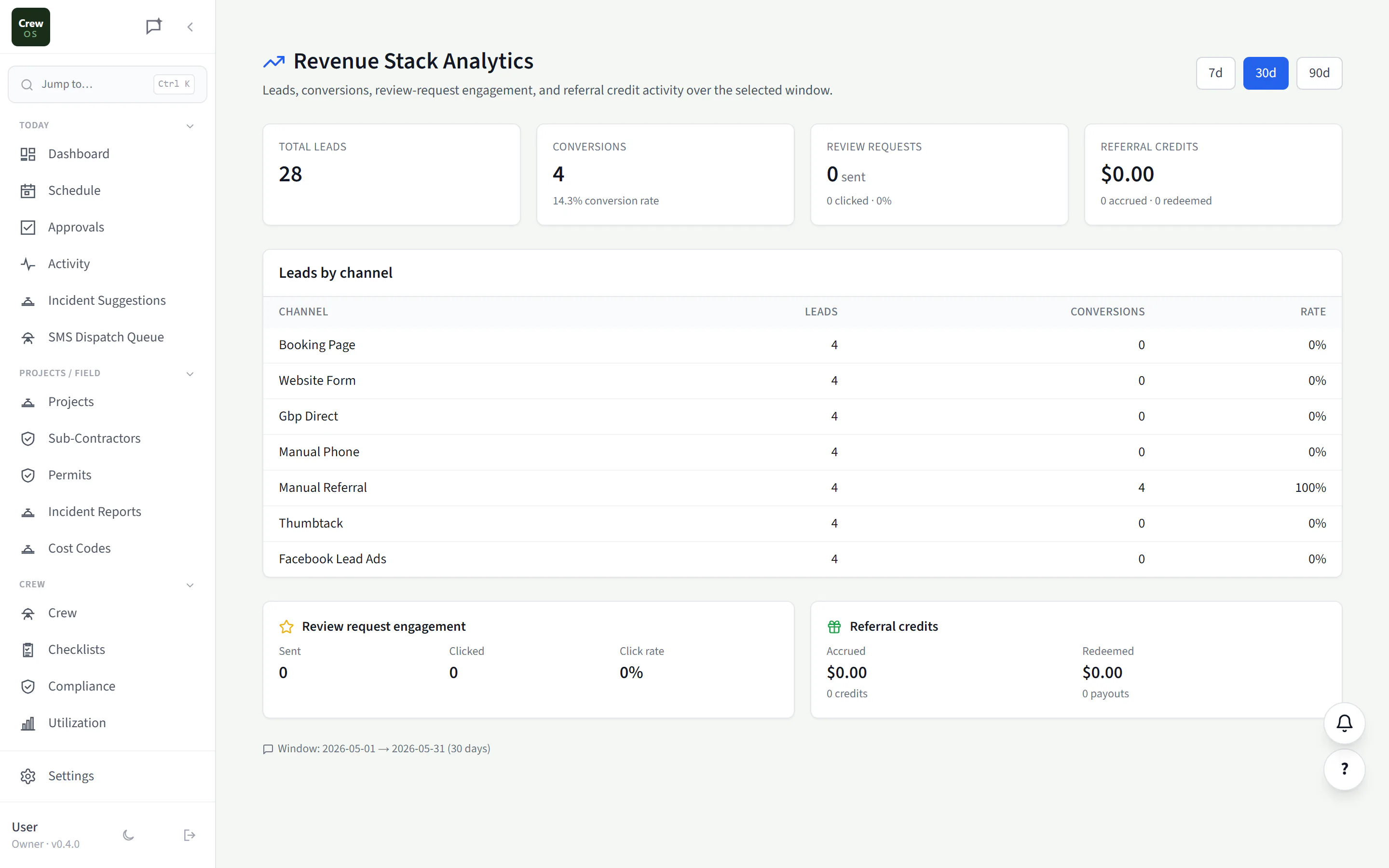Screen dimensions: 1389x868
Task: Go to Projects page
Action: (108, 402)
